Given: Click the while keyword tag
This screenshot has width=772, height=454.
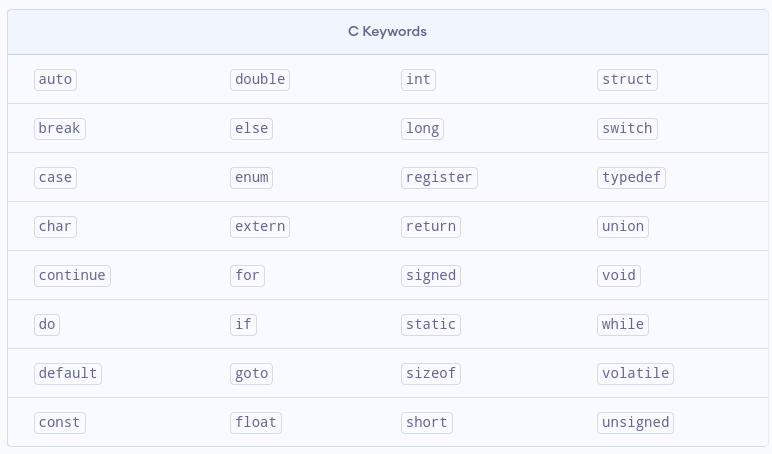Looking at the screenshot, I should (623, 324).
